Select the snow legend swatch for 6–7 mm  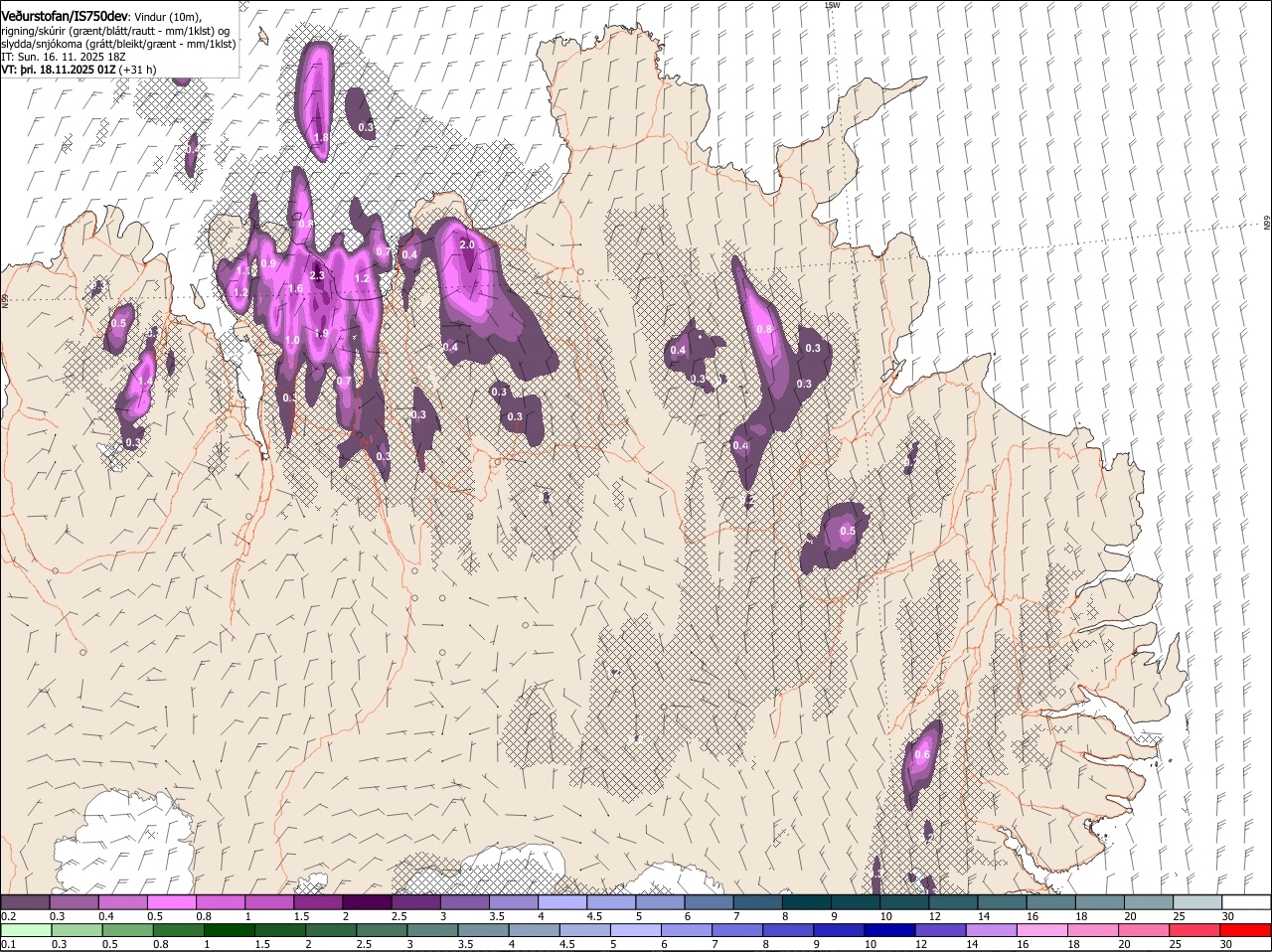(709, 901)
